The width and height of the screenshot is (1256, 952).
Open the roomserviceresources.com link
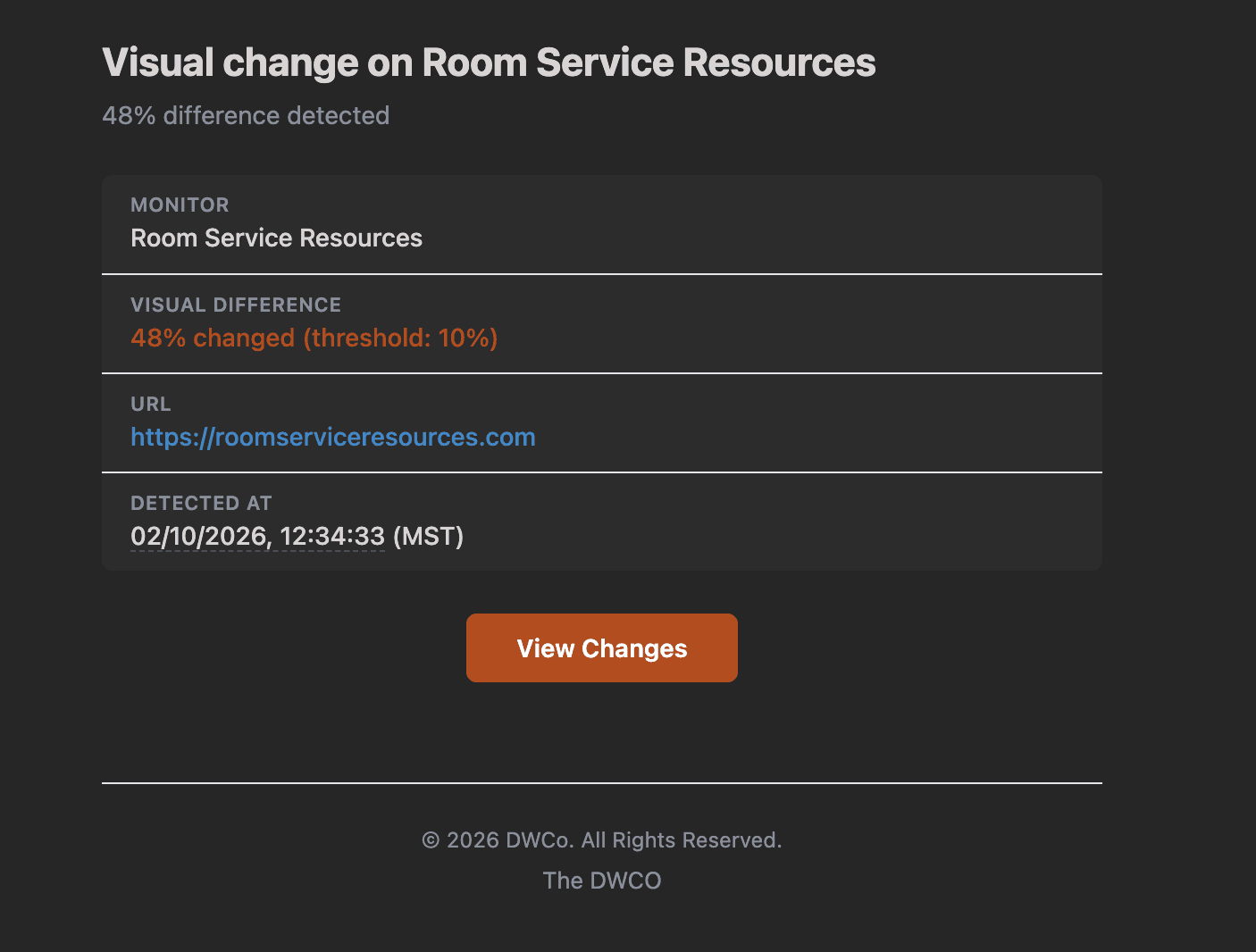click(332, 437)
